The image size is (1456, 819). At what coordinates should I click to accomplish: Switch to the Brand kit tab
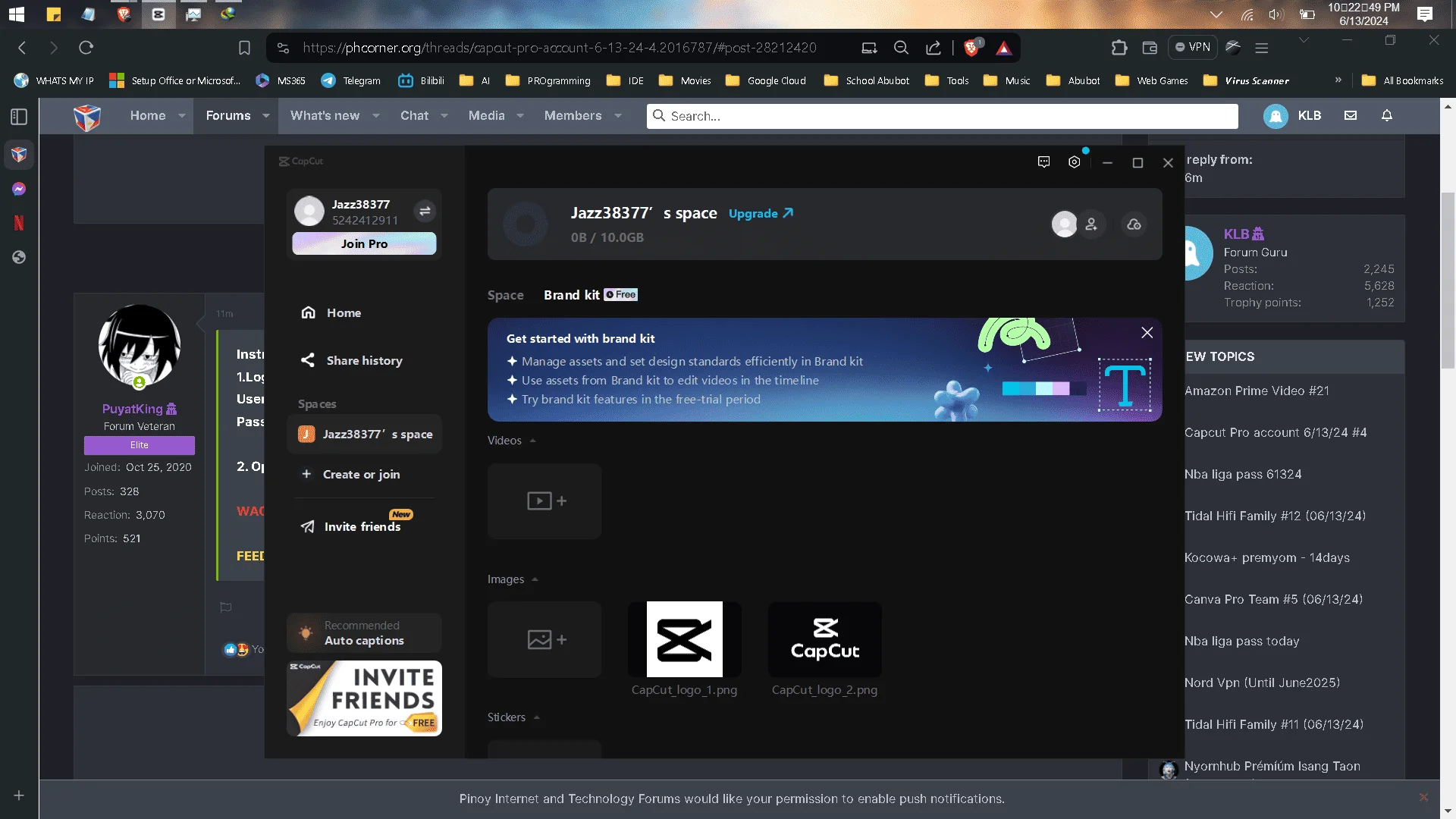coord(572,295)
